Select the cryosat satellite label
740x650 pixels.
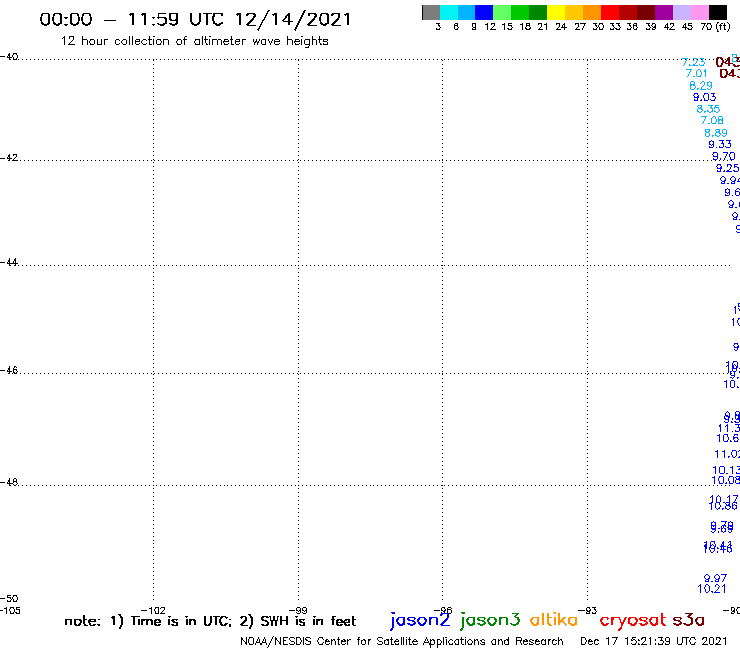[x=632, y=621]
